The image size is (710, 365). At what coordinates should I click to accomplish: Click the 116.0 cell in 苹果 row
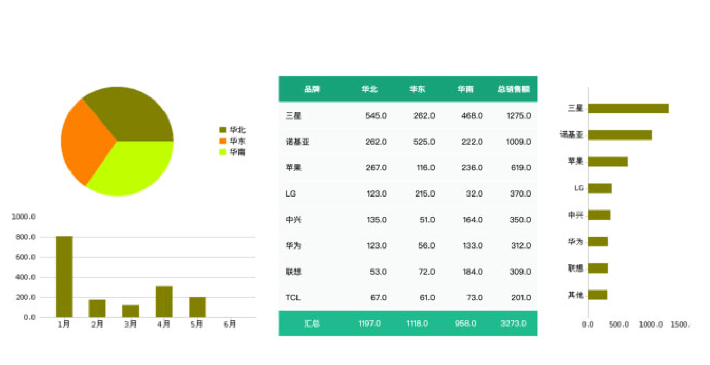click(426, 168)
